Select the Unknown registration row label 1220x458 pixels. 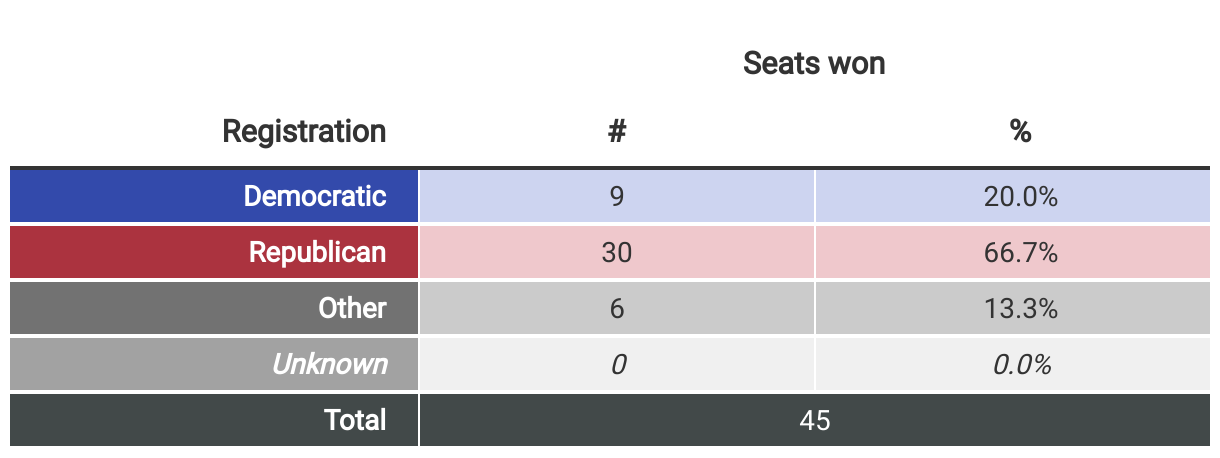tap(329, 364)
